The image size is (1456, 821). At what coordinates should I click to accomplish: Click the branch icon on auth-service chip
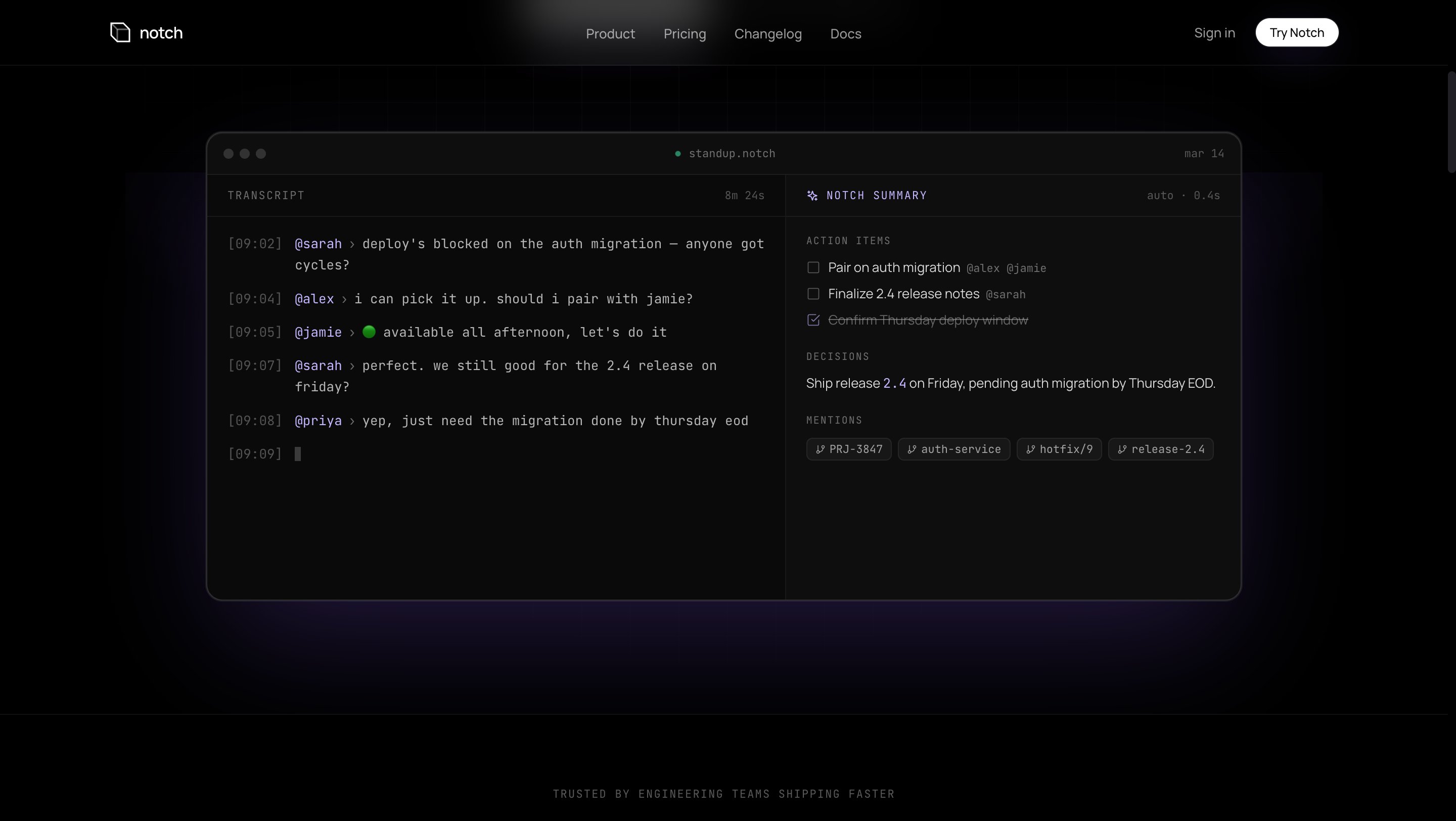click(912, 449)
